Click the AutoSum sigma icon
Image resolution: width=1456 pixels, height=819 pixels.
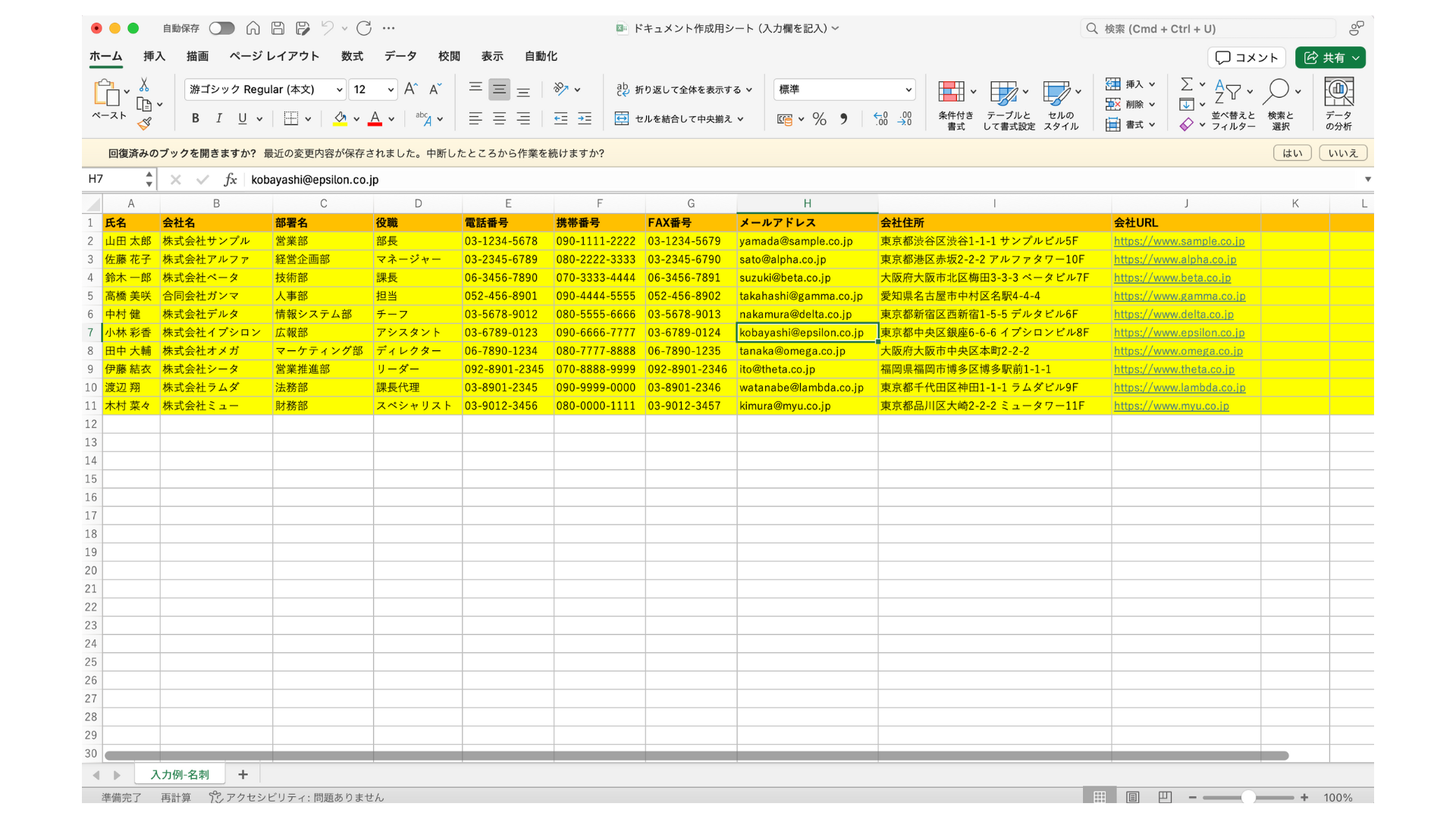tap(1187, 84)
